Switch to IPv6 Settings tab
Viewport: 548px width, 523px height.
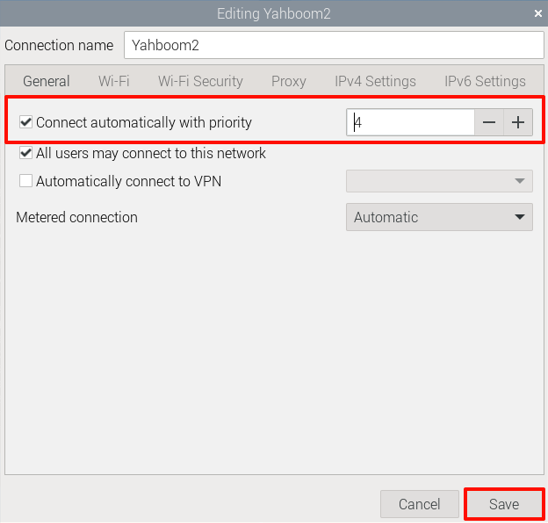[x=485, y=81]
